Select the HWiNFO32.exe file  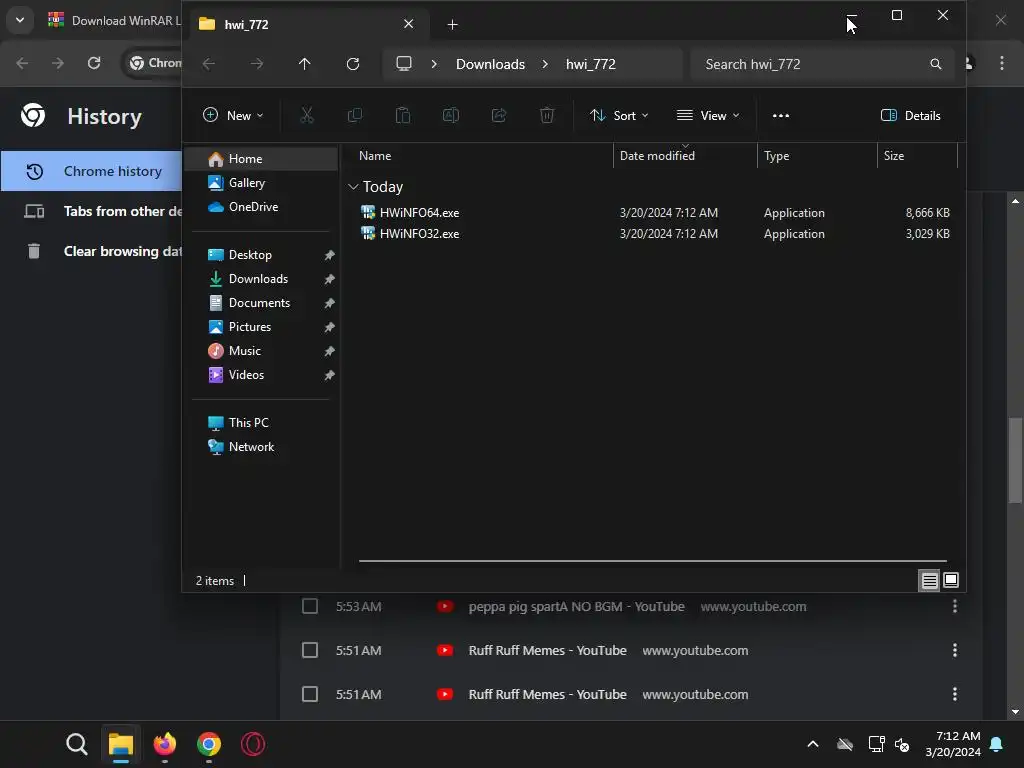pyautogui.click(x=419, y=234)
